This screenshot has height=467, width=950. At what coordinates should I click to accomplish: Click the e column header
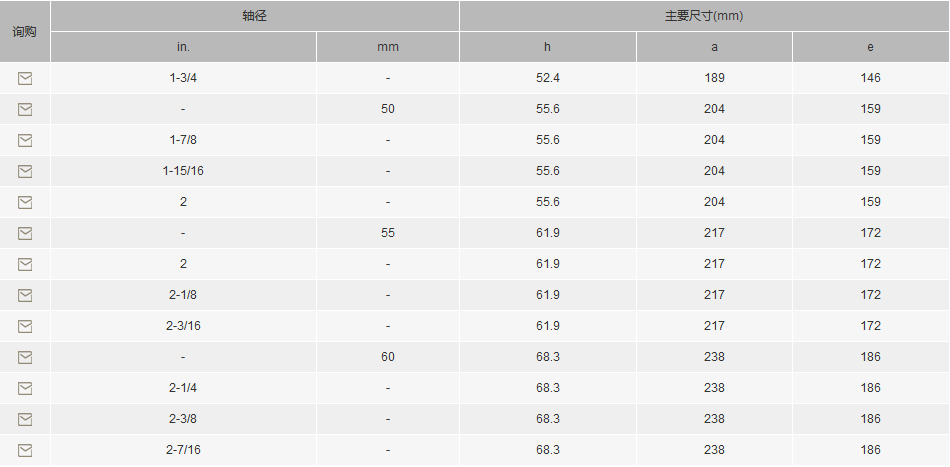coord(871,47)
